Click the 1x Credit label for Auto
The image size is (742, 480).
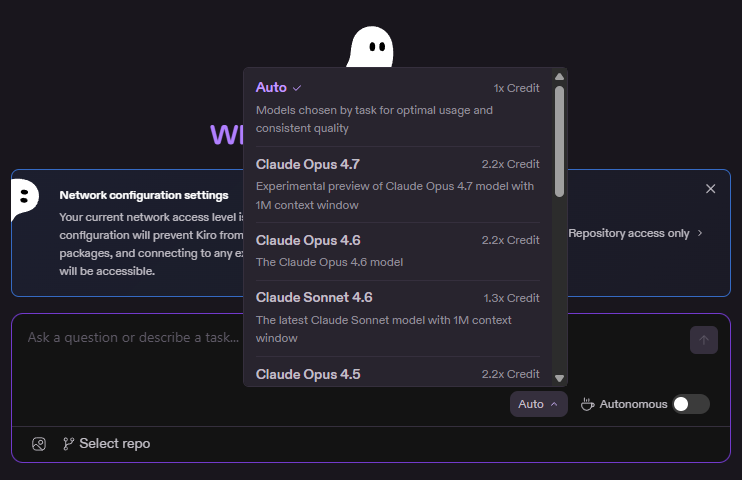[x=516, y=89]
